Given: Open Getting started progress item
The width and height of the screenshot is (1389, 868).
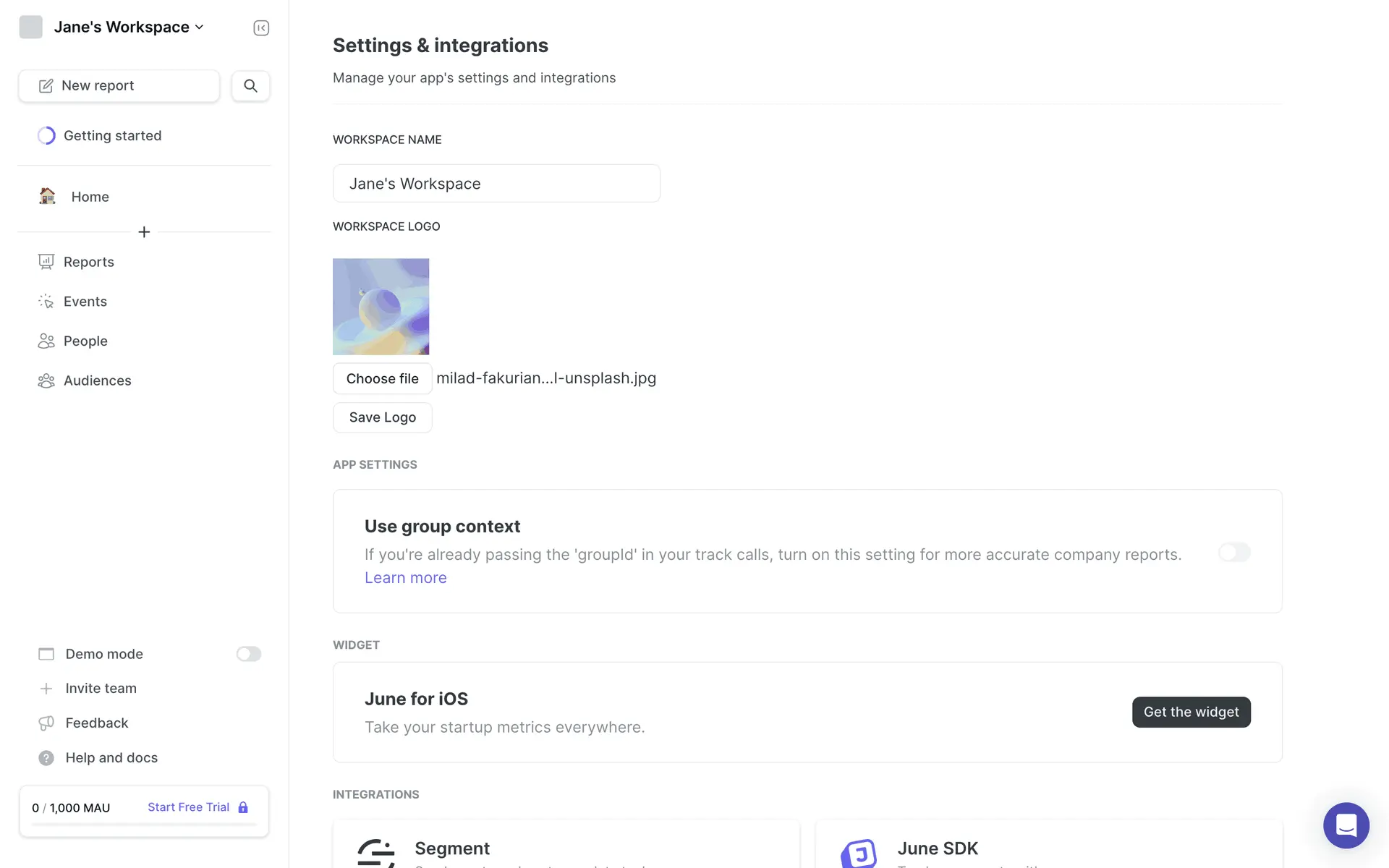Looking at the screenshot, I should (x=112, y=135).
